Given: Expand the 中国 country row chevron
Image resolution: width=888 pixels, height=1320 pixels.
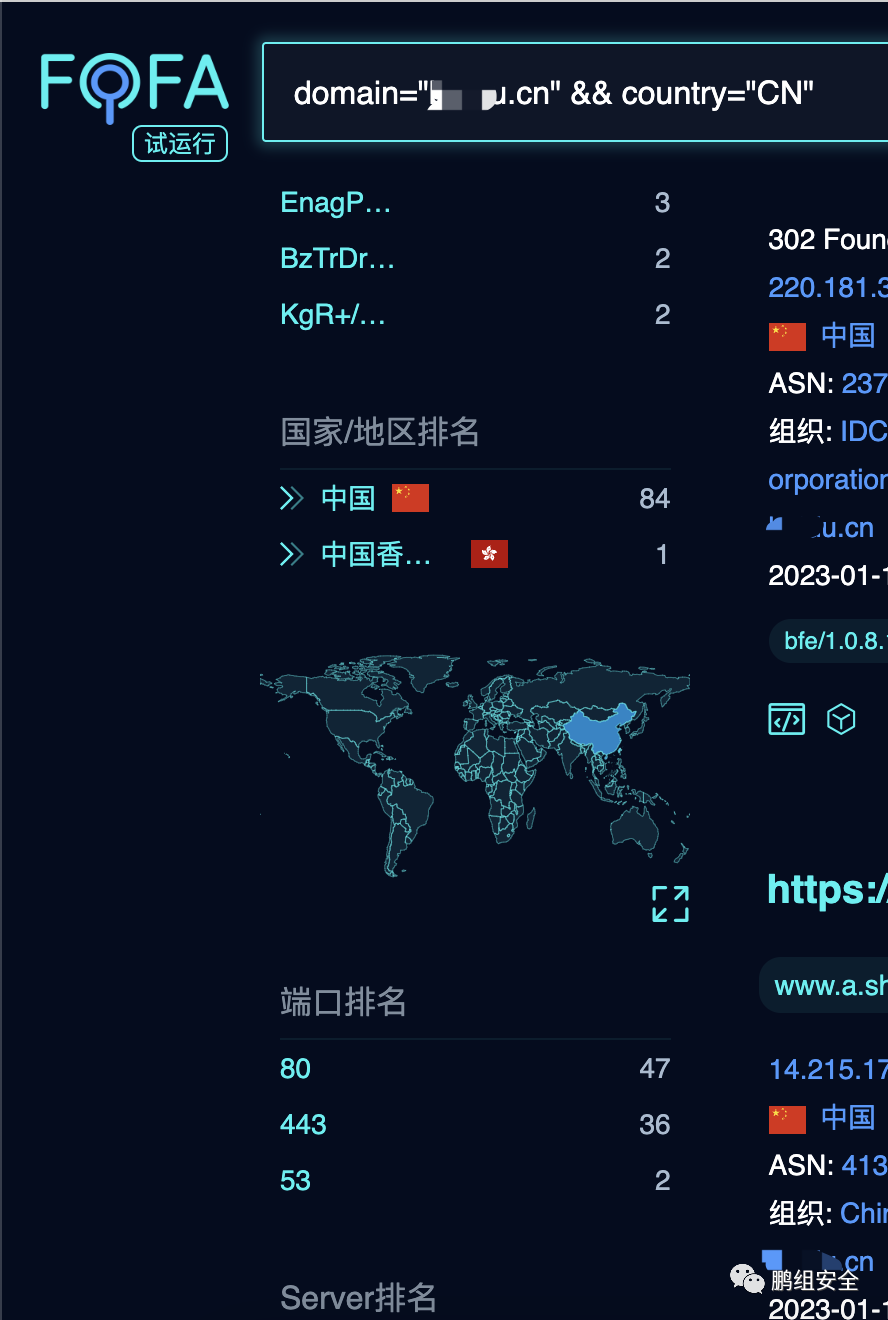Looking at the screenshot, I should click(x=292, y=498).
